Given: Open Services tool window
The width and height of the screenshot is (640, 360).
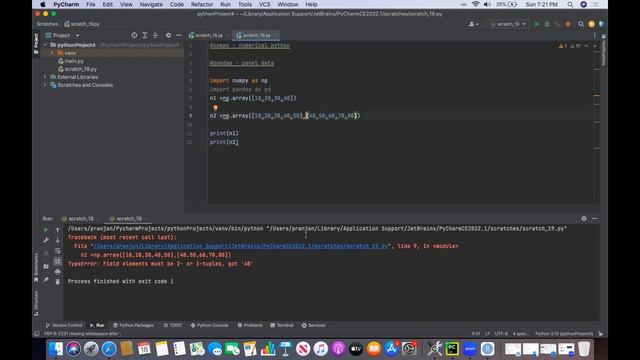Looking at the screenshot, I should (313, 325).
